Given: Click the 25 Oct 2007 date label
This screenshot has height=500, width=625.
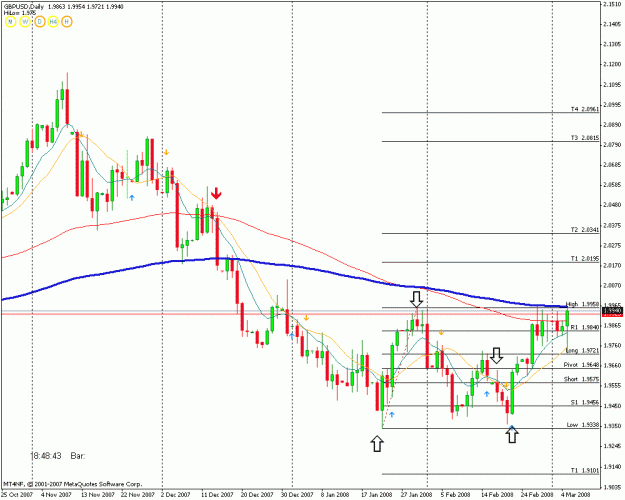Looking at the screenshot, I should tap(17, 494).
